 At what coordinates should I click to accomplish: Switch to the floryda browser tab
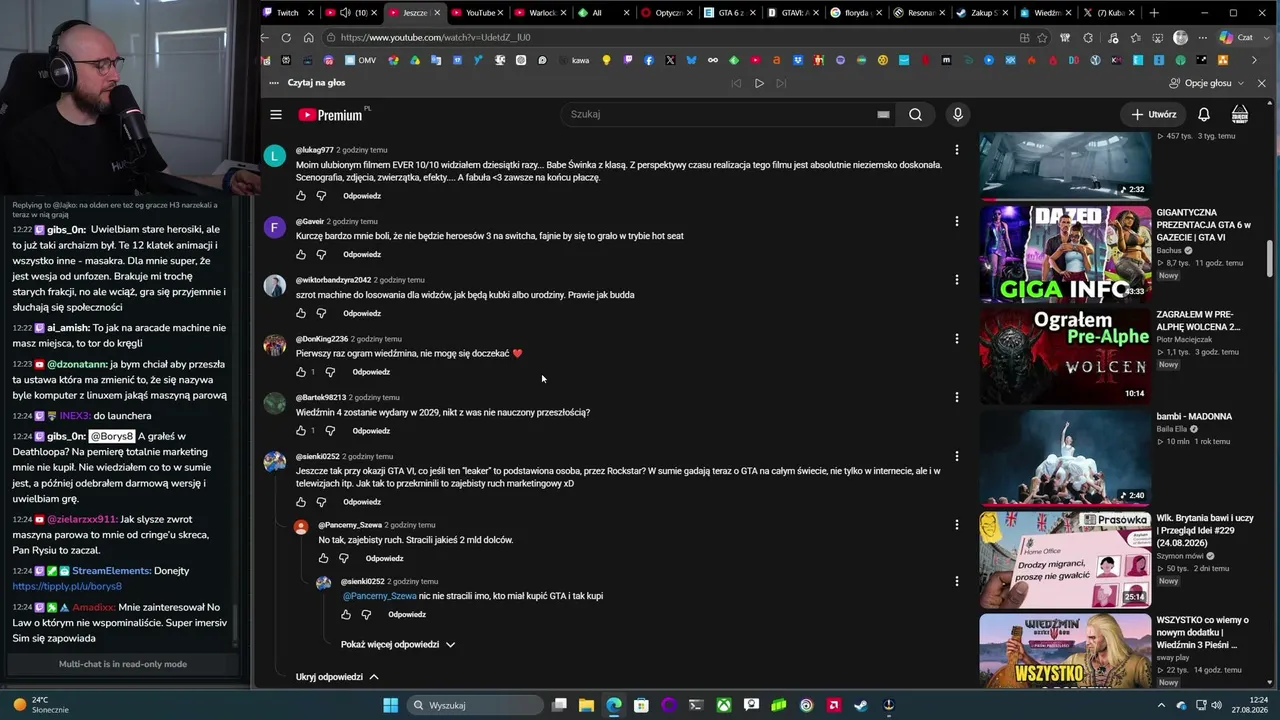pos(859,13)
